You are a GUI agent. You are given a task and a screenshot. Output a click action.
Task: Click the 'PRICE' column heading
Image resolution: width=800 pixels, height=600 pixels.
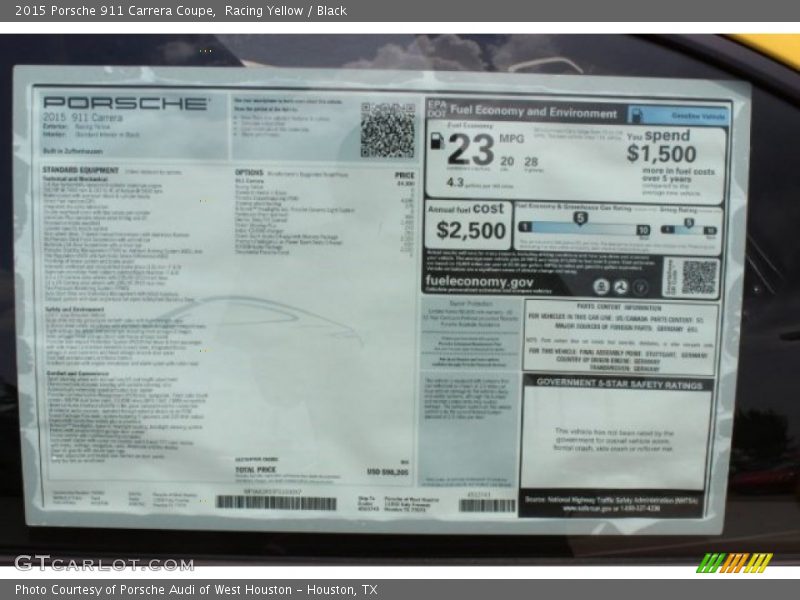[405, 175]
